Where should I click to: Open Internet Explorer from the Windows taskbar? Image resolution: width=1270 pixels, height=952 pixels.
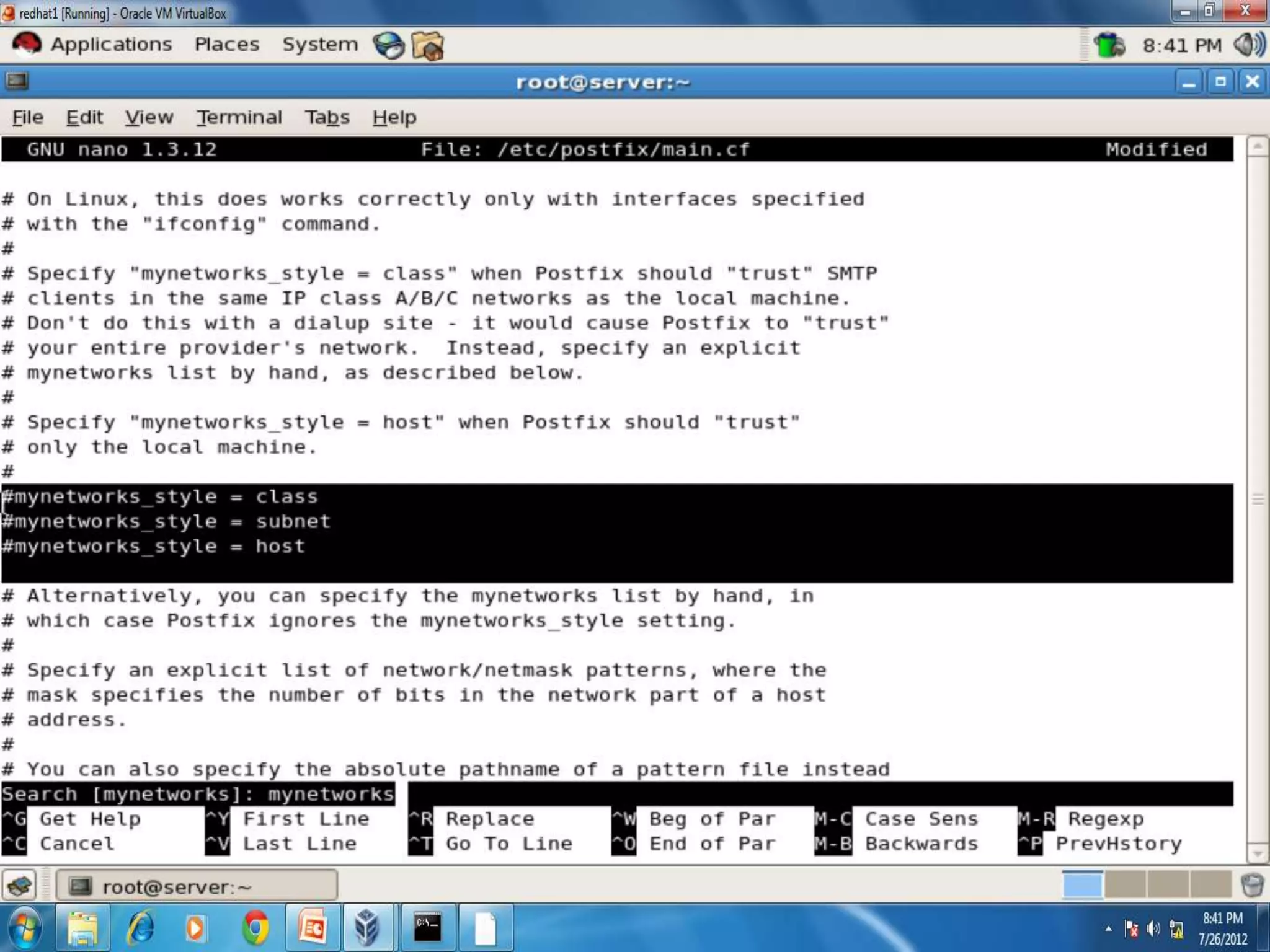[141, 928]
